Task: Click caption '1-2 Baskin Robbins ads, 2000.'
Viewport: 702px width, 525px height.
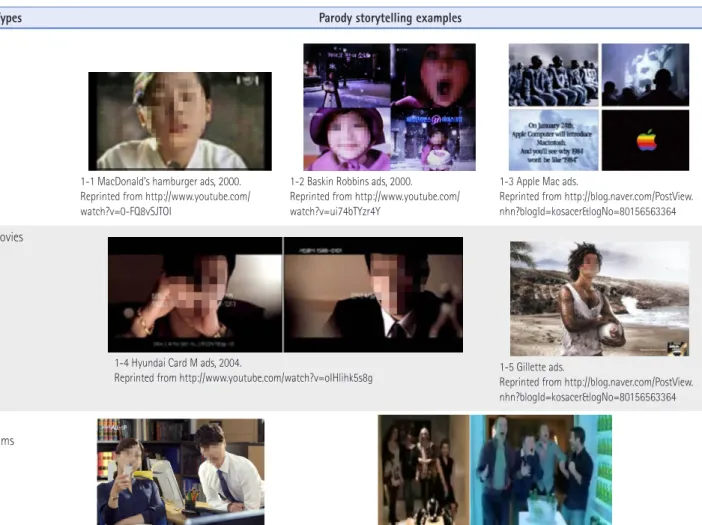Action: point(351,181)
